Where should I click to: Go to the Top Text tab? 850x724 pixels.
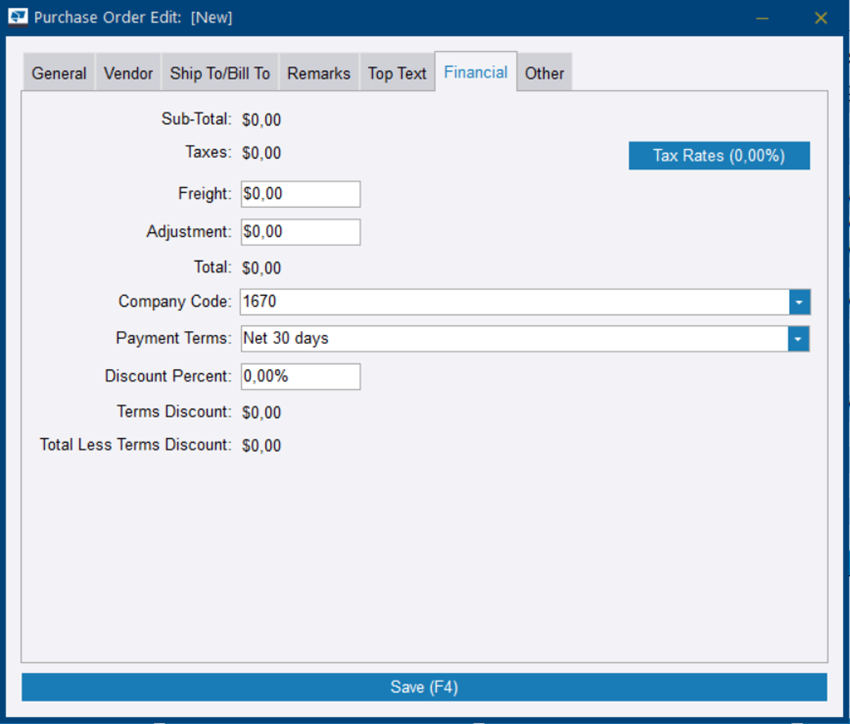click(397, 73)
